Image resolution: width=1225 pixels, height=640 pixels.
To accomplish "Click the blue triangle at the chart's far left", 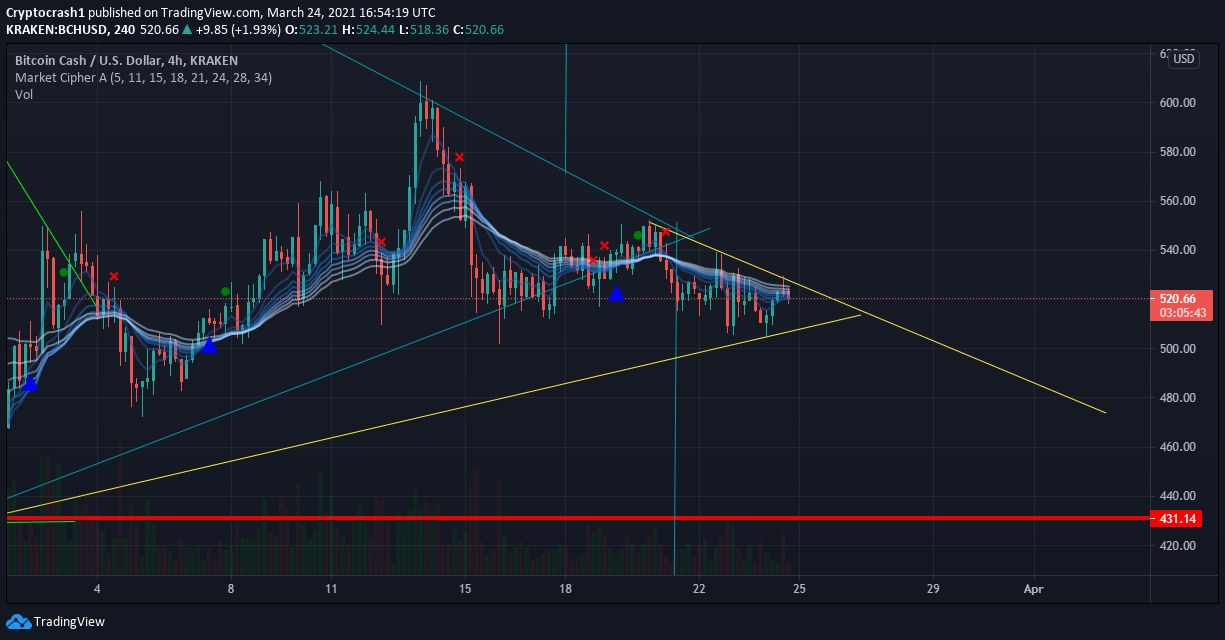I will click(x=30, y=383).
